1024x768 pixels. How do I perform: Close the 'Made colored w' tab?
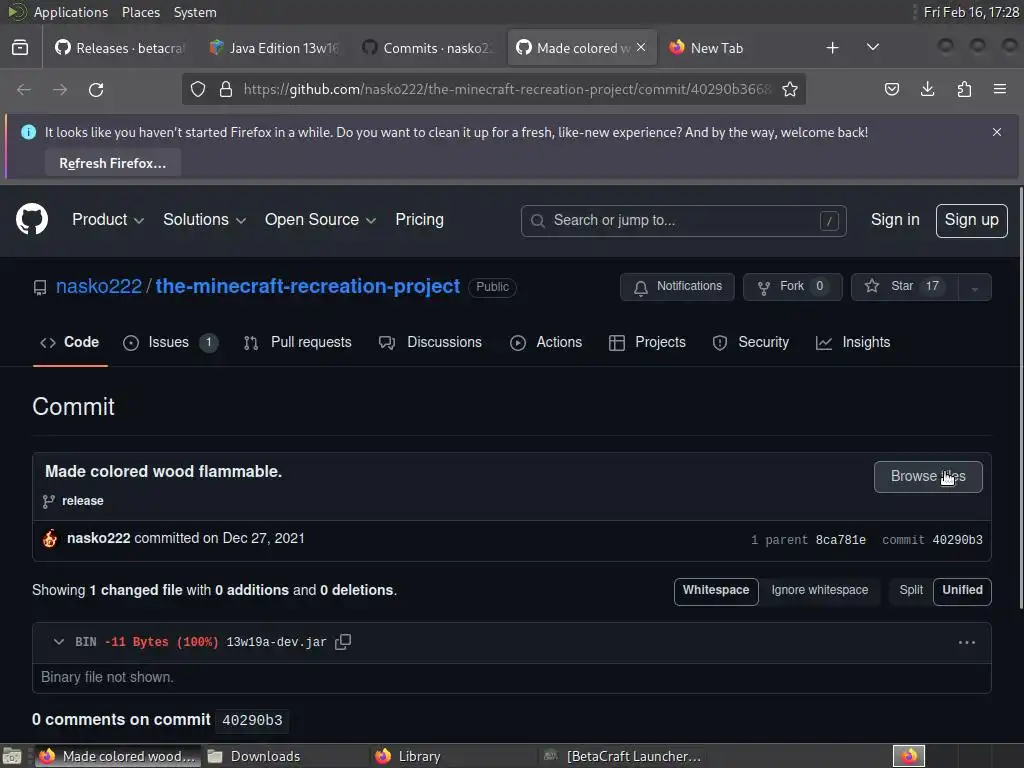pyautogui.click(x=641, y=47)
